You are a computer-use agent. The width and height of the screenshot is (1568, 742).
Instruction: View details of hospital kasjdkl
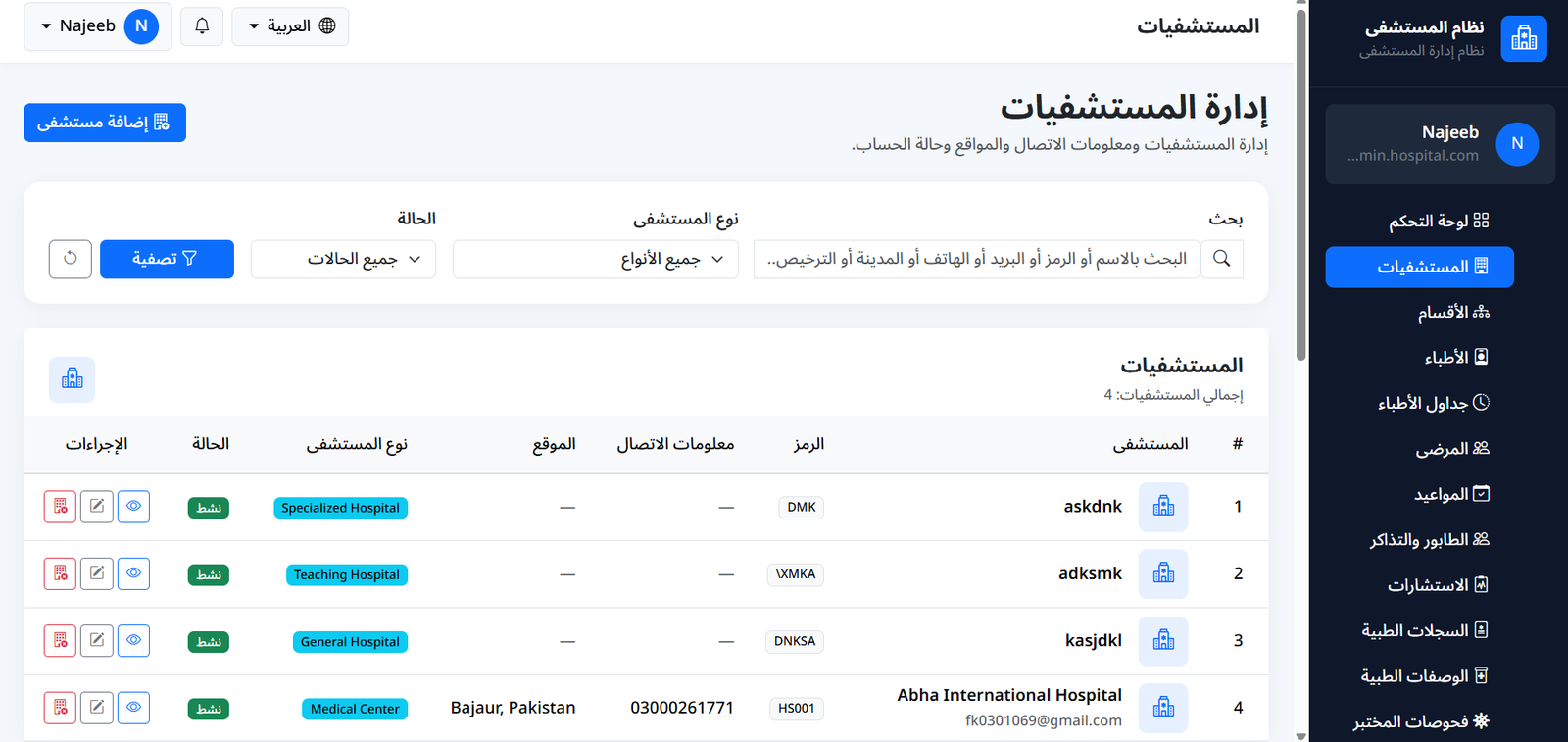(x=134, y=641)
